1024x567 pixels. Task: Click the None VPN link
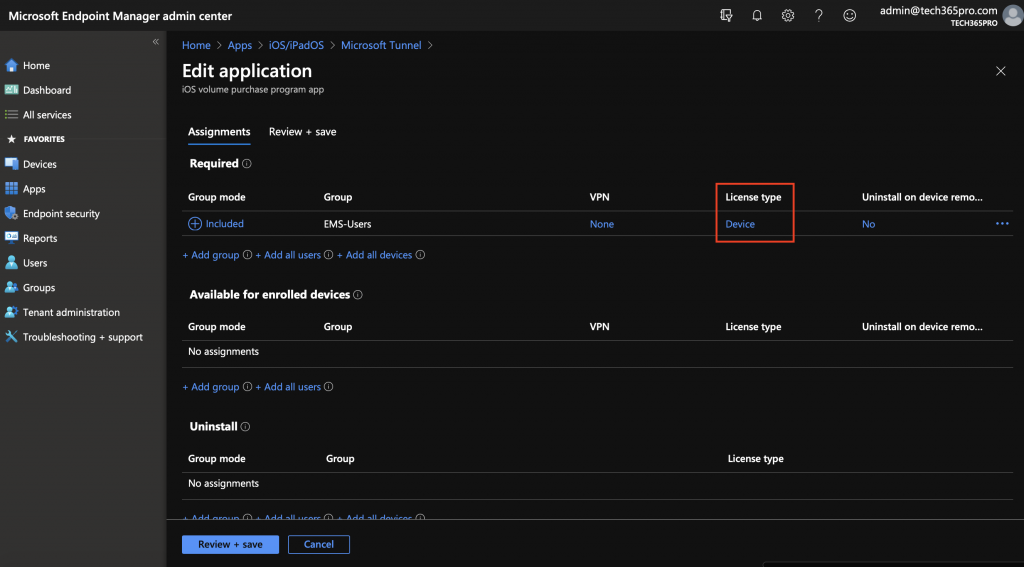tap(602, 224)
